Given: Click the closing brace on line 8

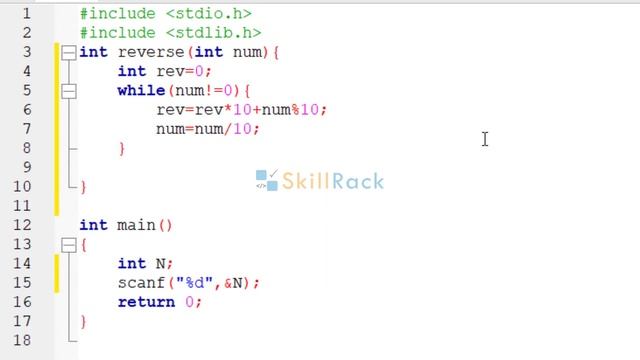Looking at the screenshot, I should (x=122, y=149).
